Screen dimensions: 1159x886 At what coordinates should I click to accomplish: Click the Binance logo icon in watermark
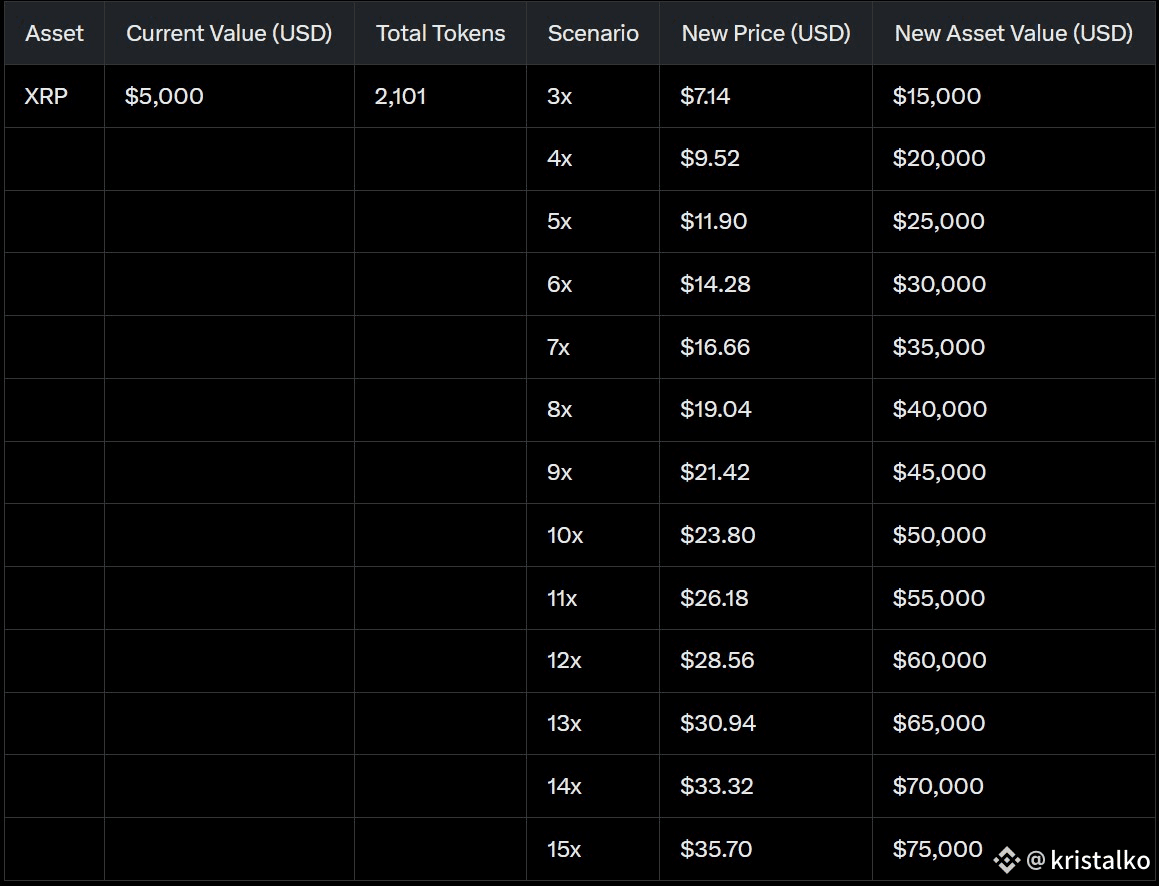click(x=1006, y=860)
